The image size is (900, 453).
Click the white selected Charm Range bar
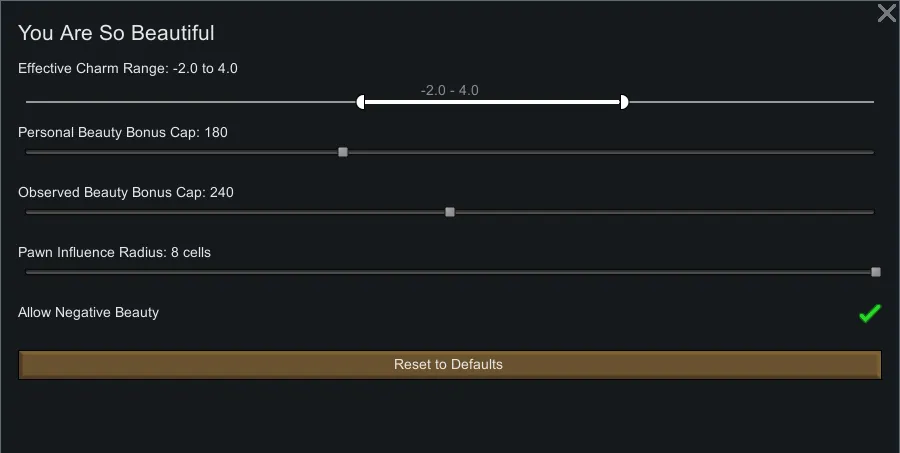pyautogui.click(x=490, y=102)
